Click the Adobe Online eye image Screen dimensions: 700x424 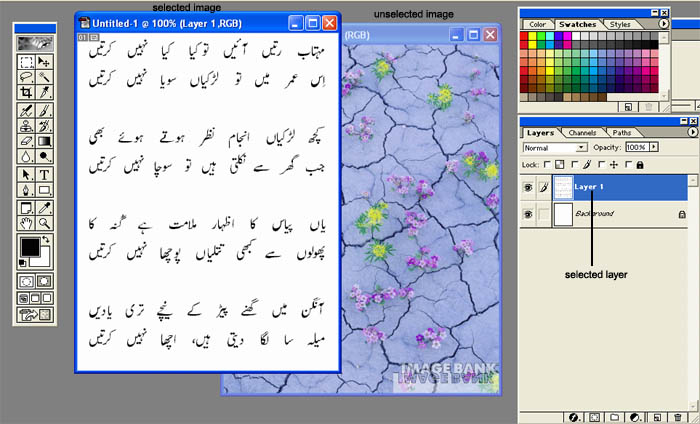[x=35, y=43]
